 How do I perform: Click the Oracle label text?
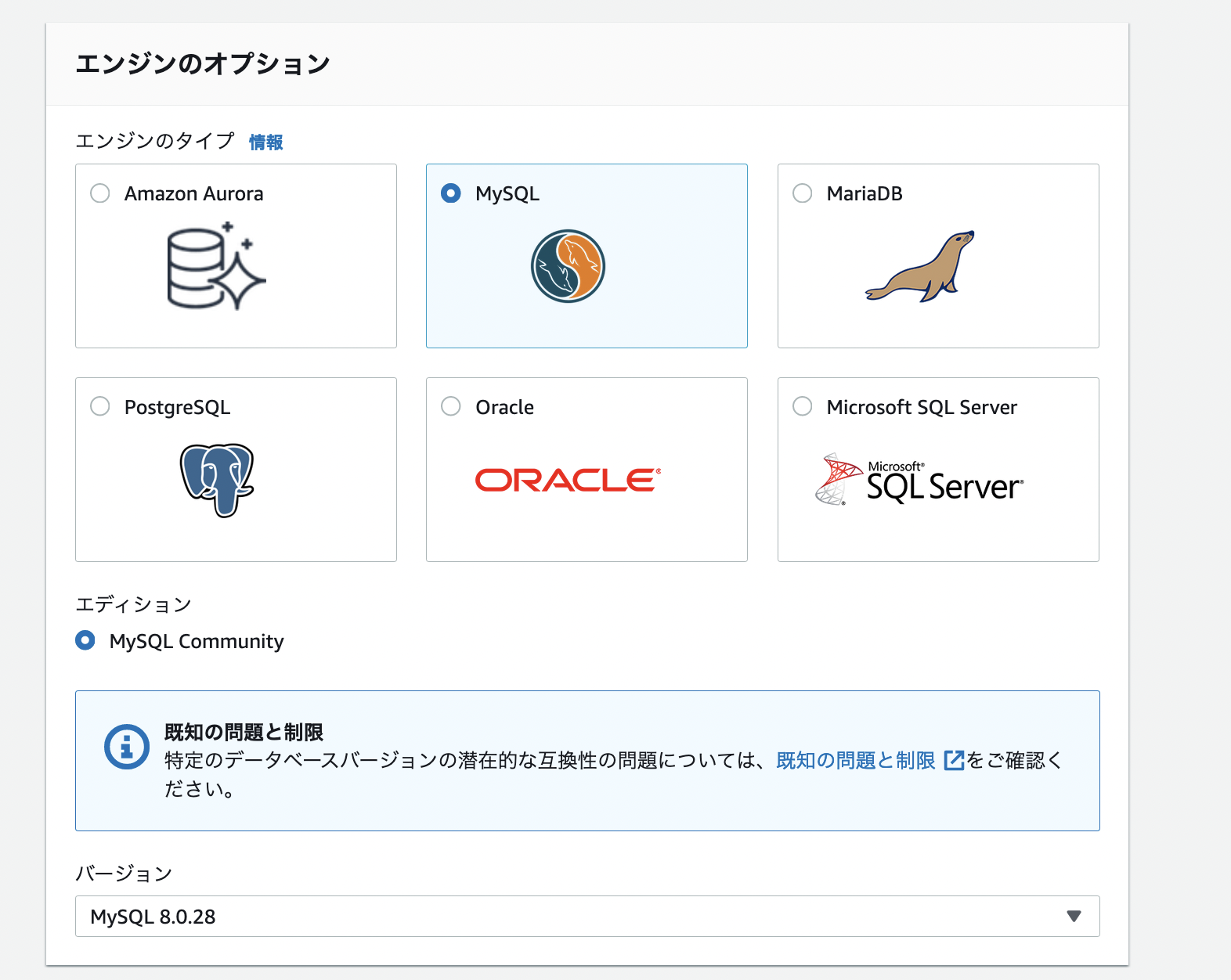505,407
